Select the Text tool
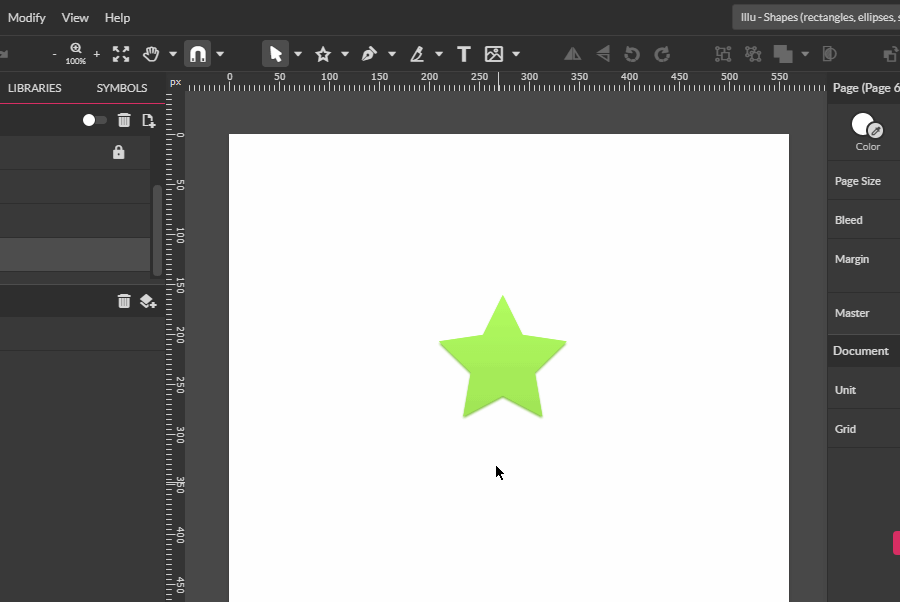 point(463,54)
